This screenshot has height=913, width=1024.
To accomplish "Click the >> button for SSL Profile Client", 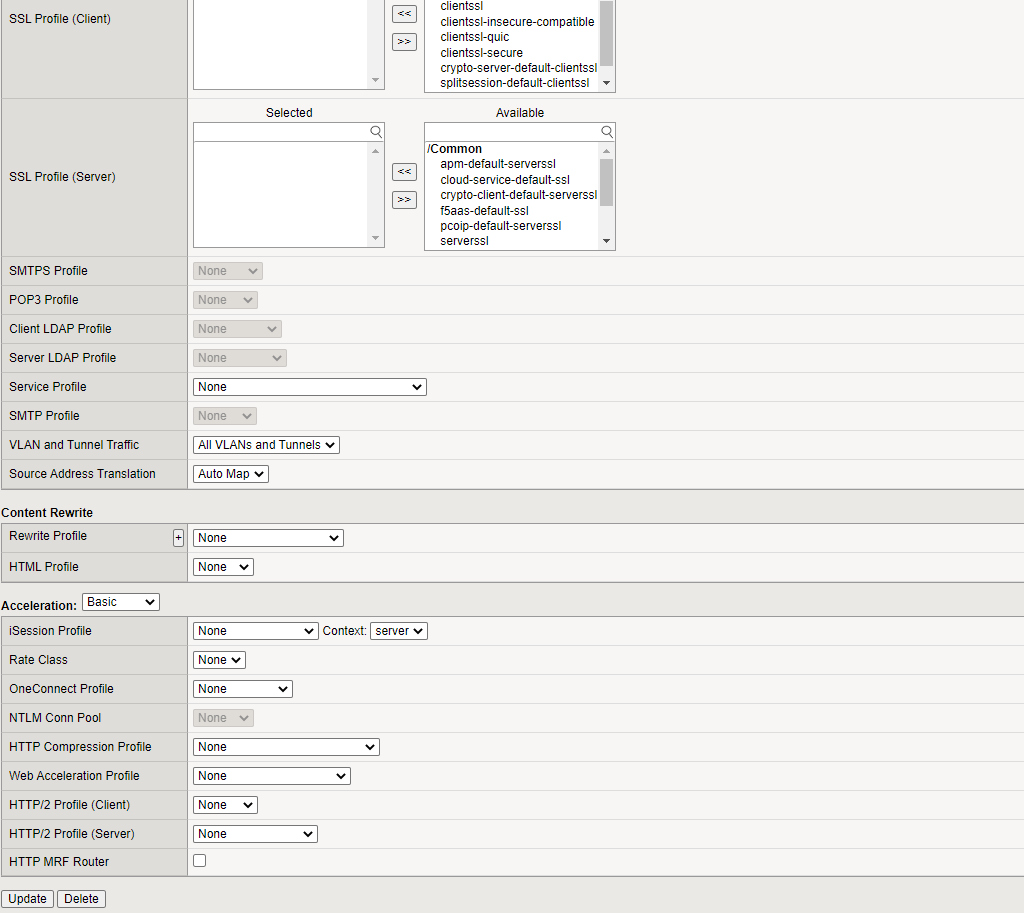I will [x=404, y=42].
